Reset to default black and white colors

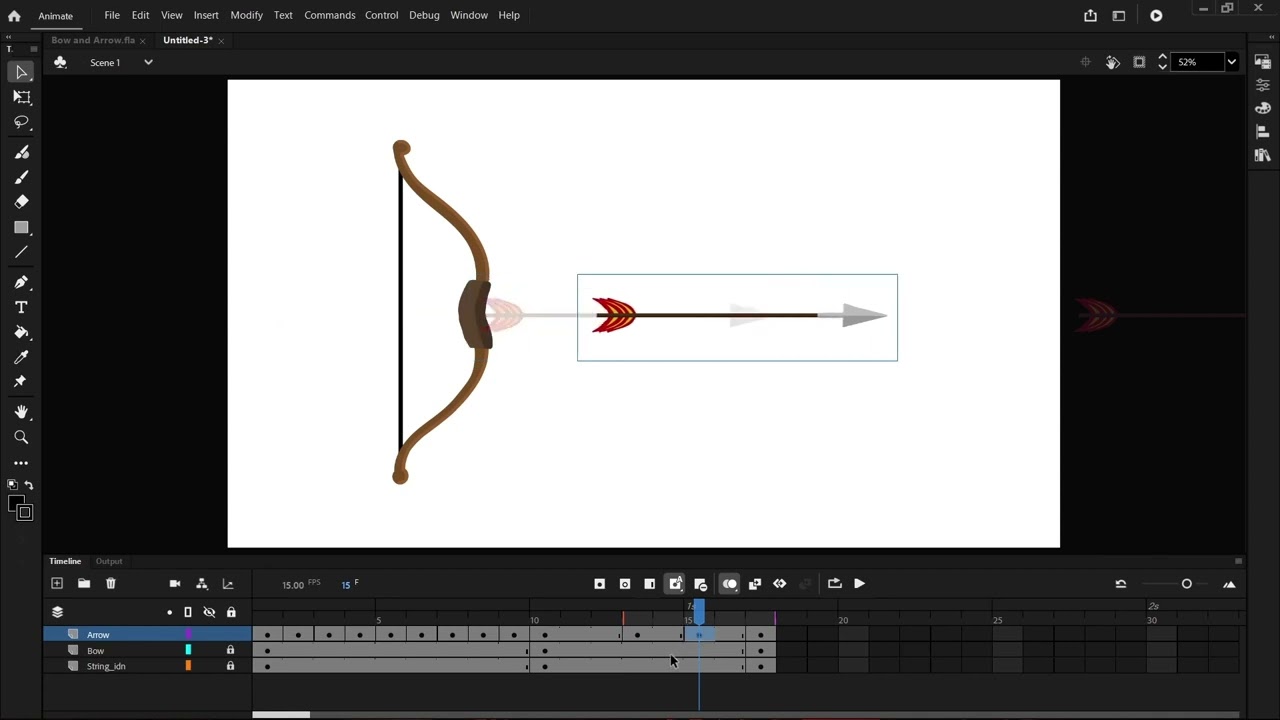[13, 485]
